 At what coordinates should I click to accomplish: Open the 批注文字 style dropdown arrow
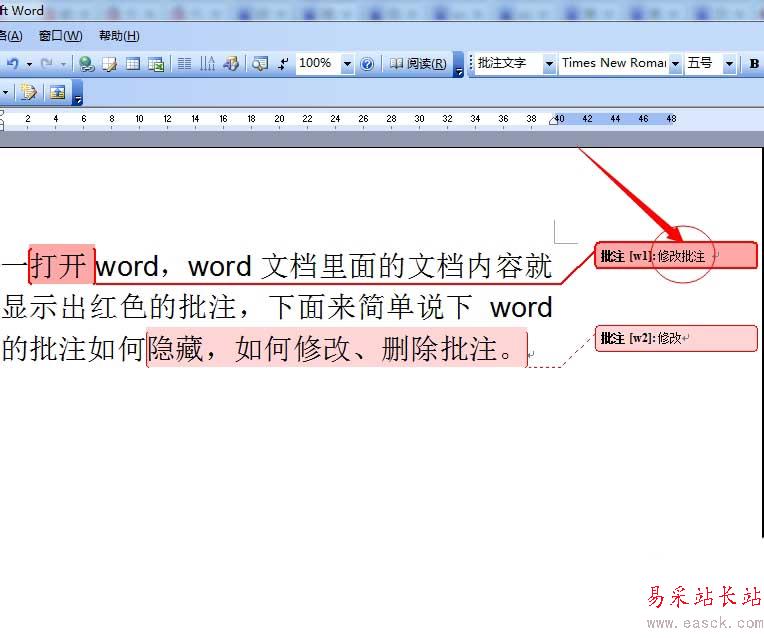[x=549, y=64]
